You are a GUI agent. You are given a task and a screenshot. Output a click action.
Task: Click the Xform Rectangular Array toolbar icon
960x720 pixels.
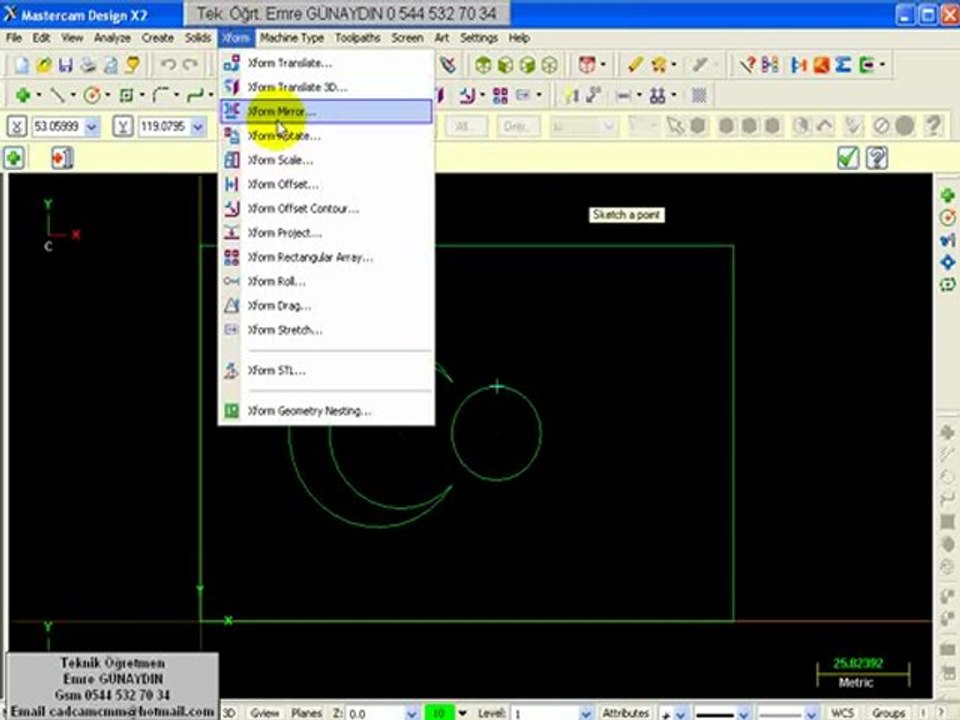(x=500, y=95)
